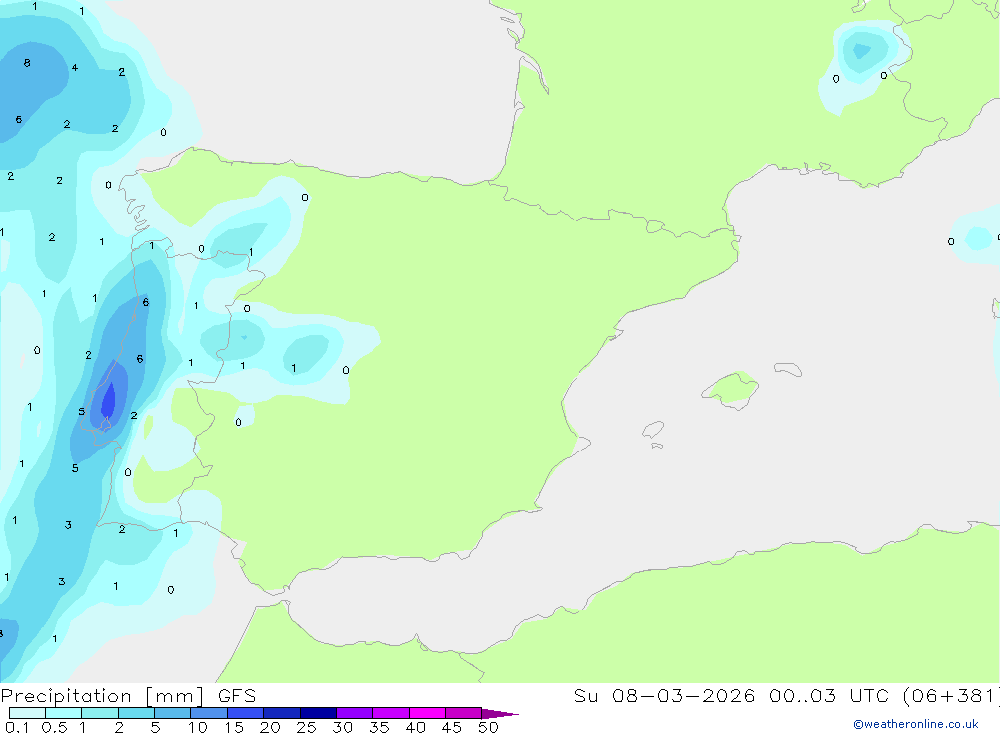This screenshot has height=733, width=1000.
Task: Pick the 20–25 mm legend swatch
Action: click(281, 713)
